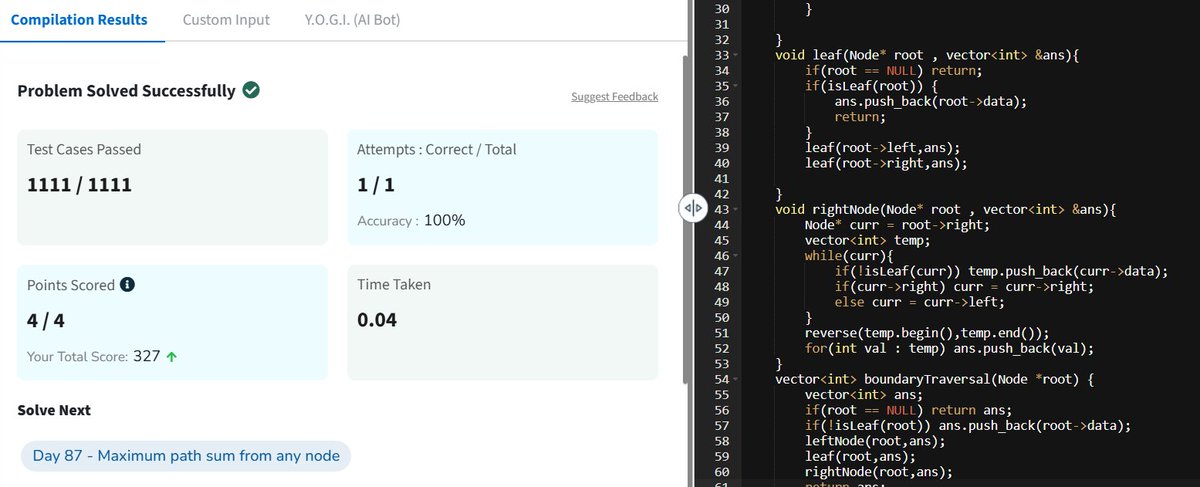This screenshot has height=487, width=1200.
Task: Click the Time Taken value 0.04
Action: point(377,321)
